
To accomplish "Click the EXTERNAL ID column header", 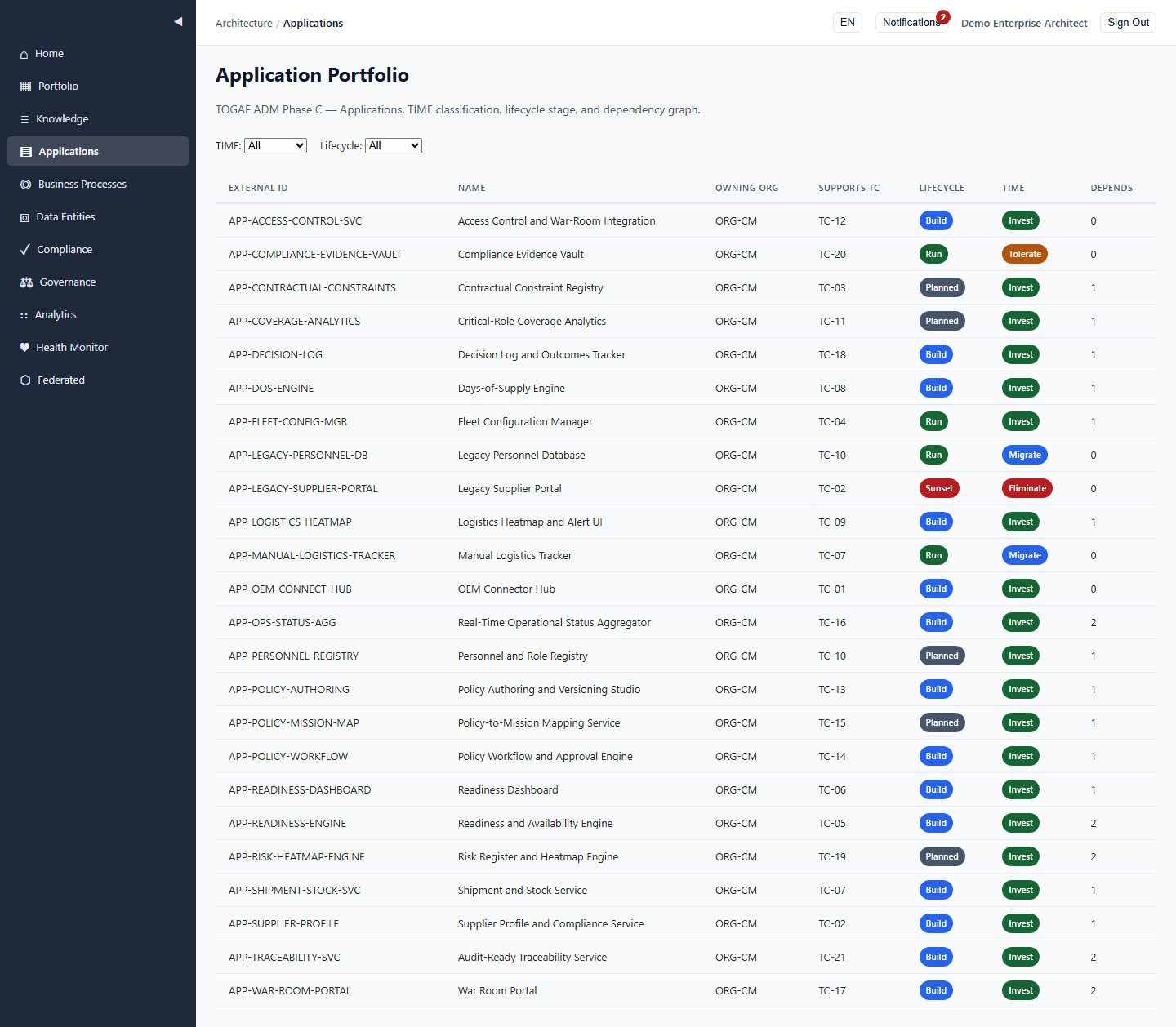I will click(258, 188).
